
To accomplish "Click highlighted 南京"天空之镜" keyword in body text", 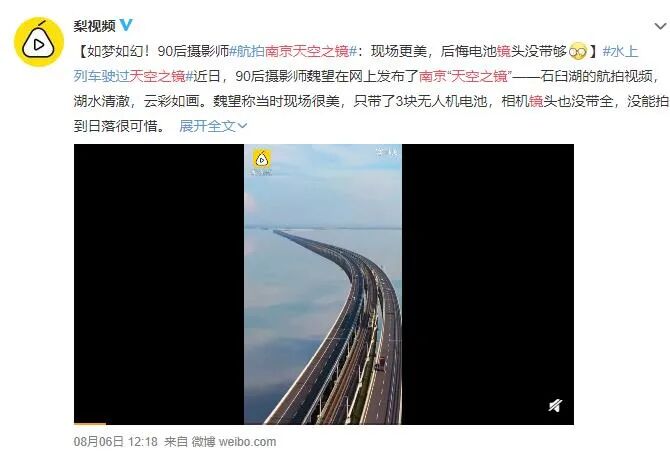I will click(465, 76).
